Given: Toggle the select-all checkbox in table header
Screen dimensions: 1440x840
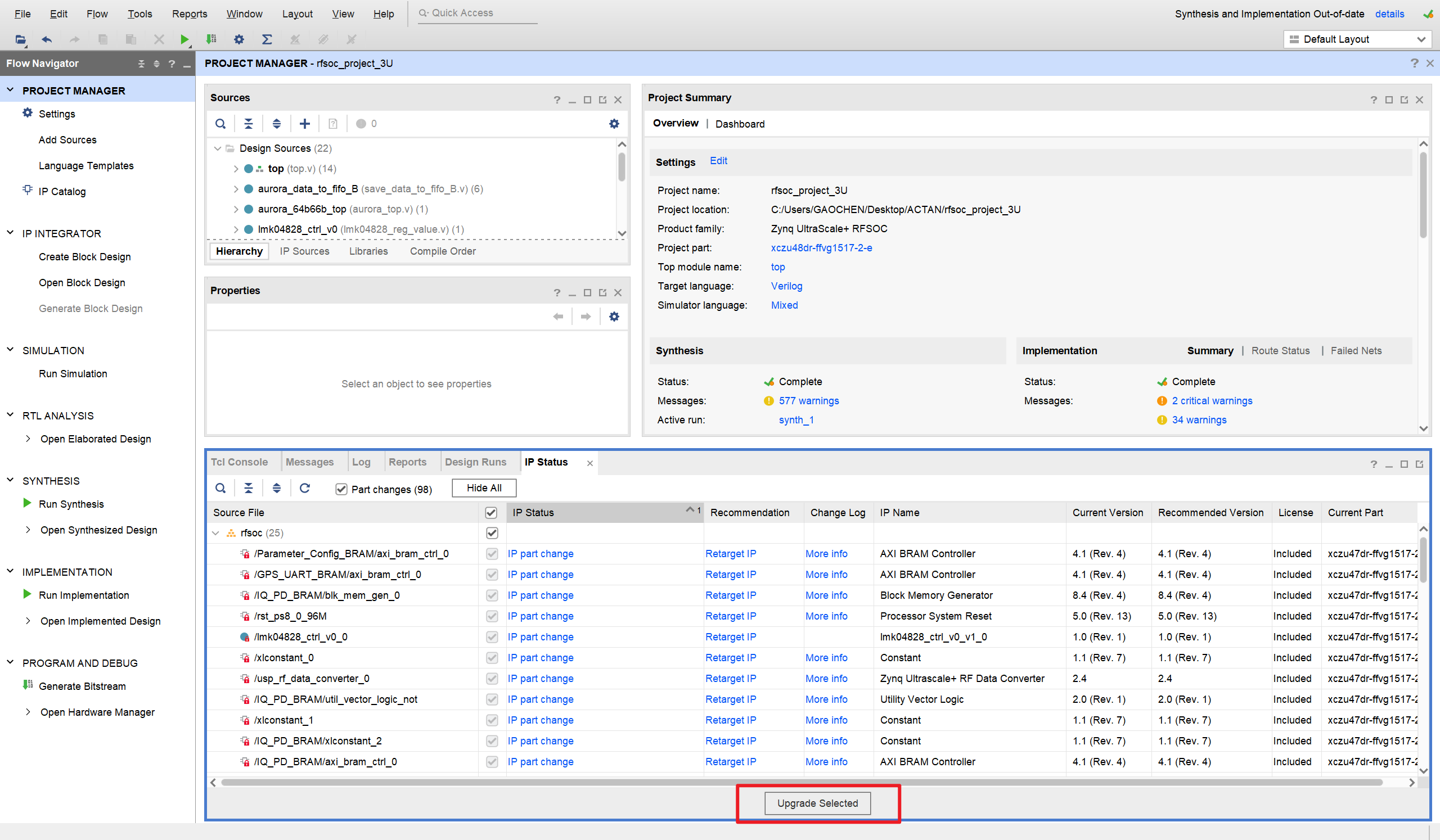Looking at the screenshot, I should point(492,512).
